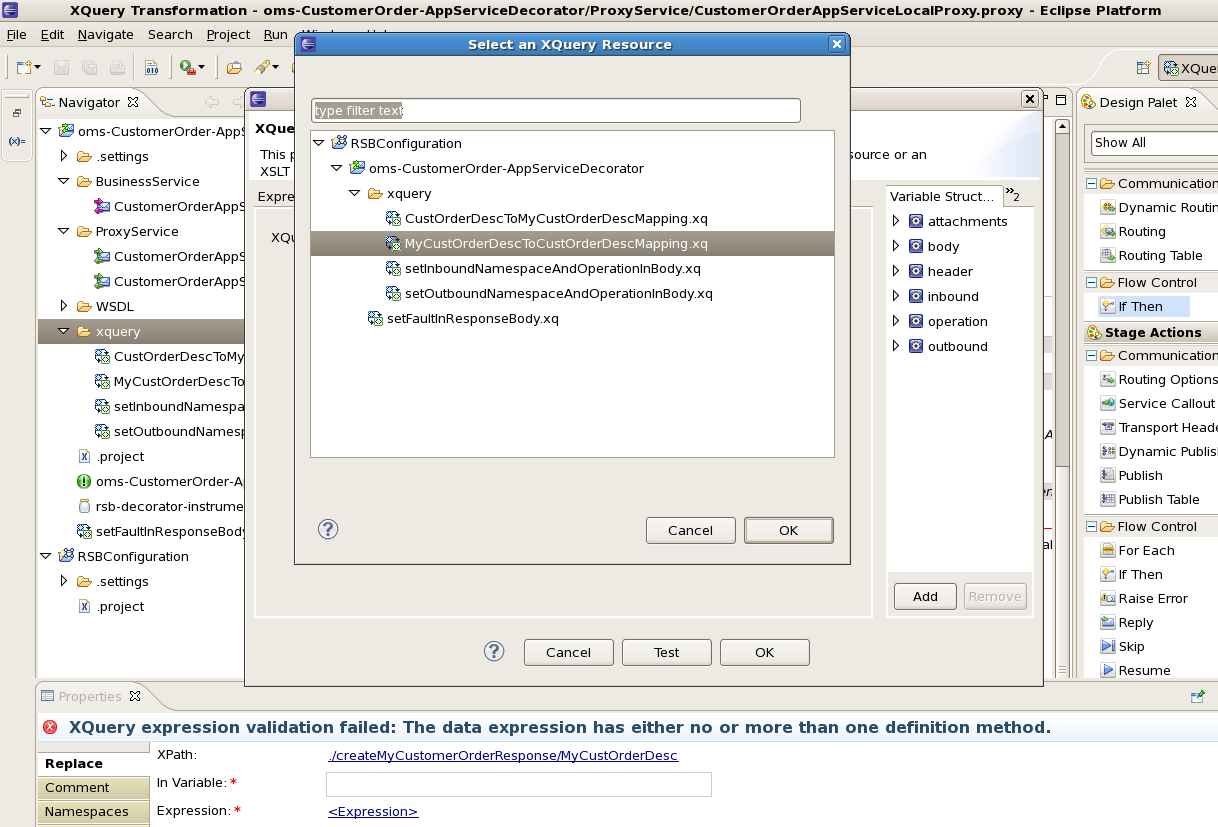Collapse the xquery folder in the dialog tree
This screenshot has height=827, width=1218.
coord(355,193)
